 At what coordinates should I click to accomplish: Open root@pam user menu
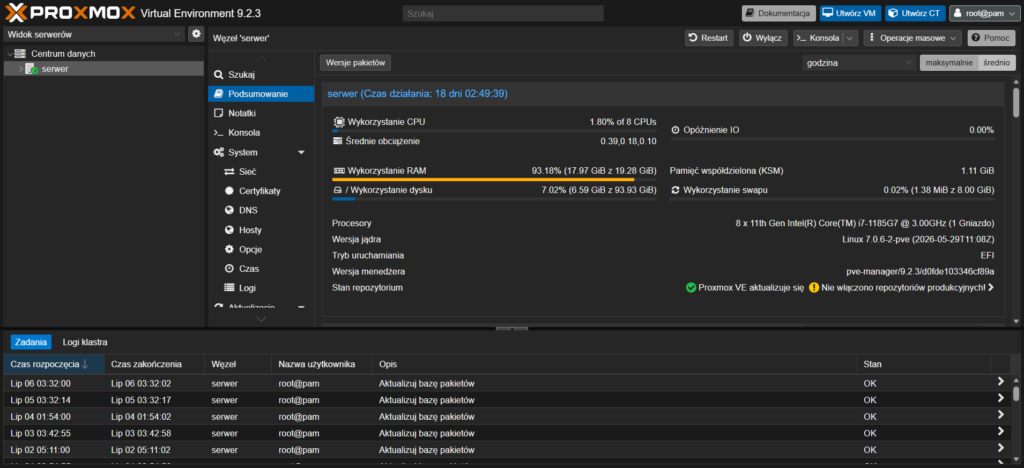pyautogui.click(x=985, y=13)
